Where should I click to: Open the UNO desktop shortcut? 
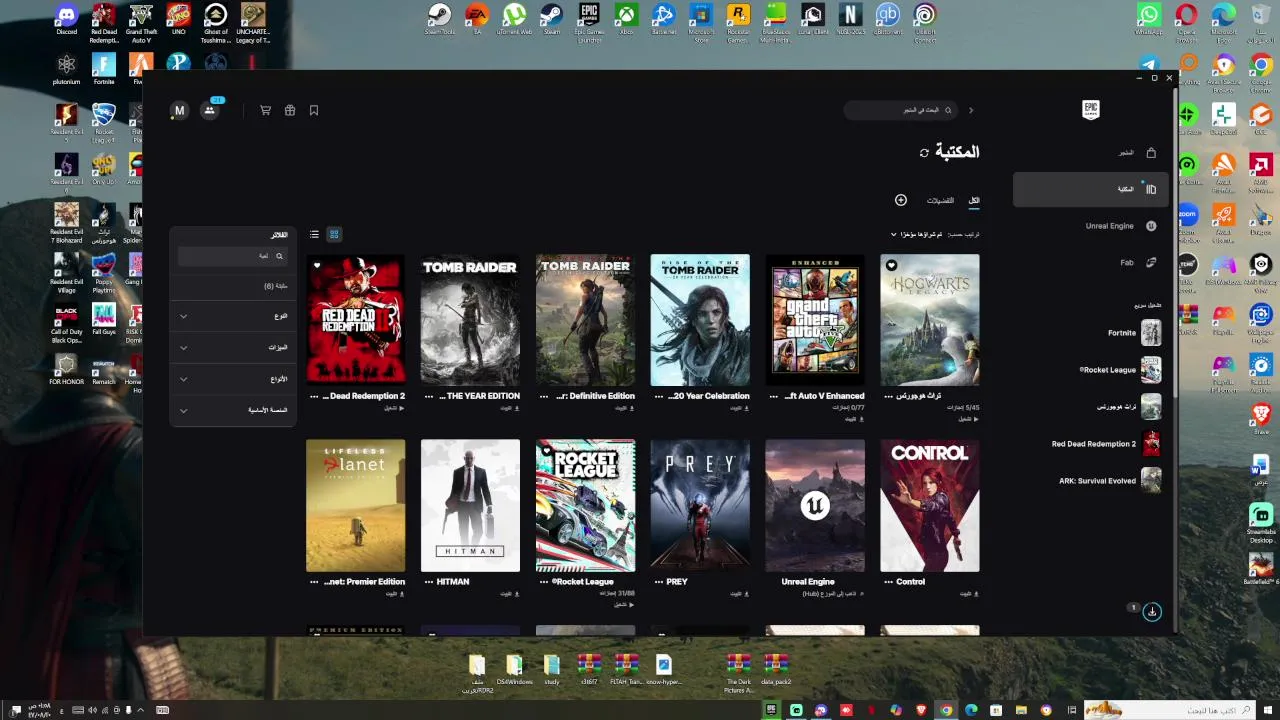[178, 20]
